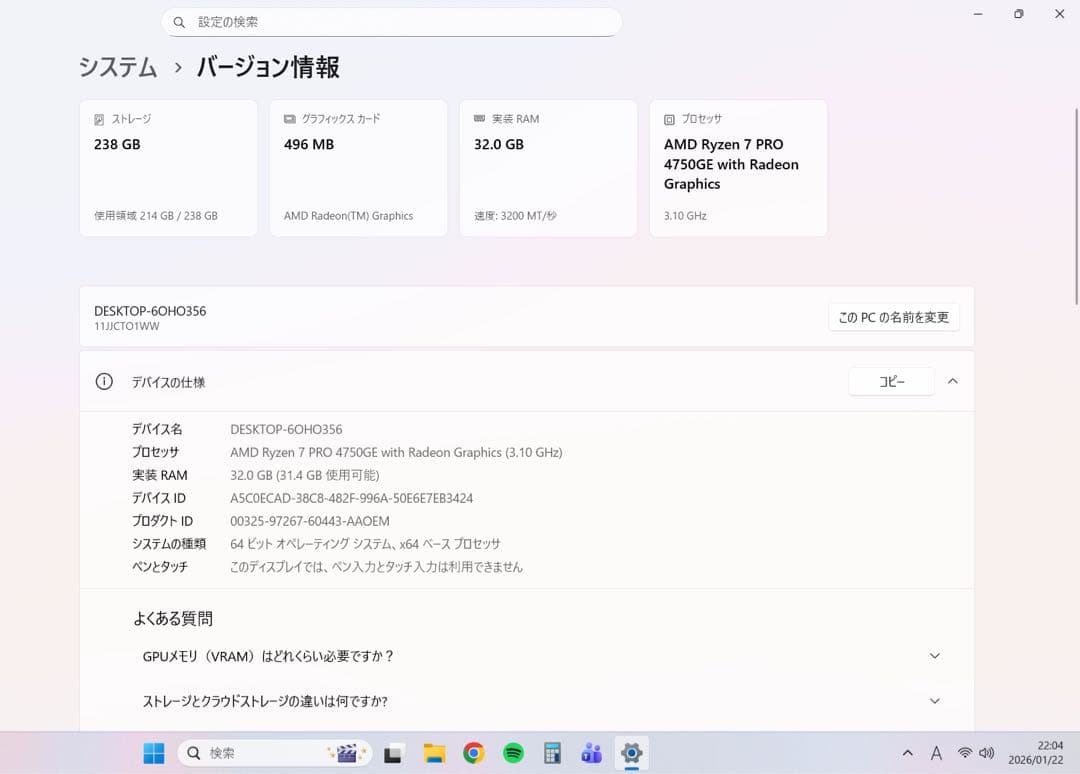
Task: Click the 設定の検索 search field
Action: click(392, 21)
